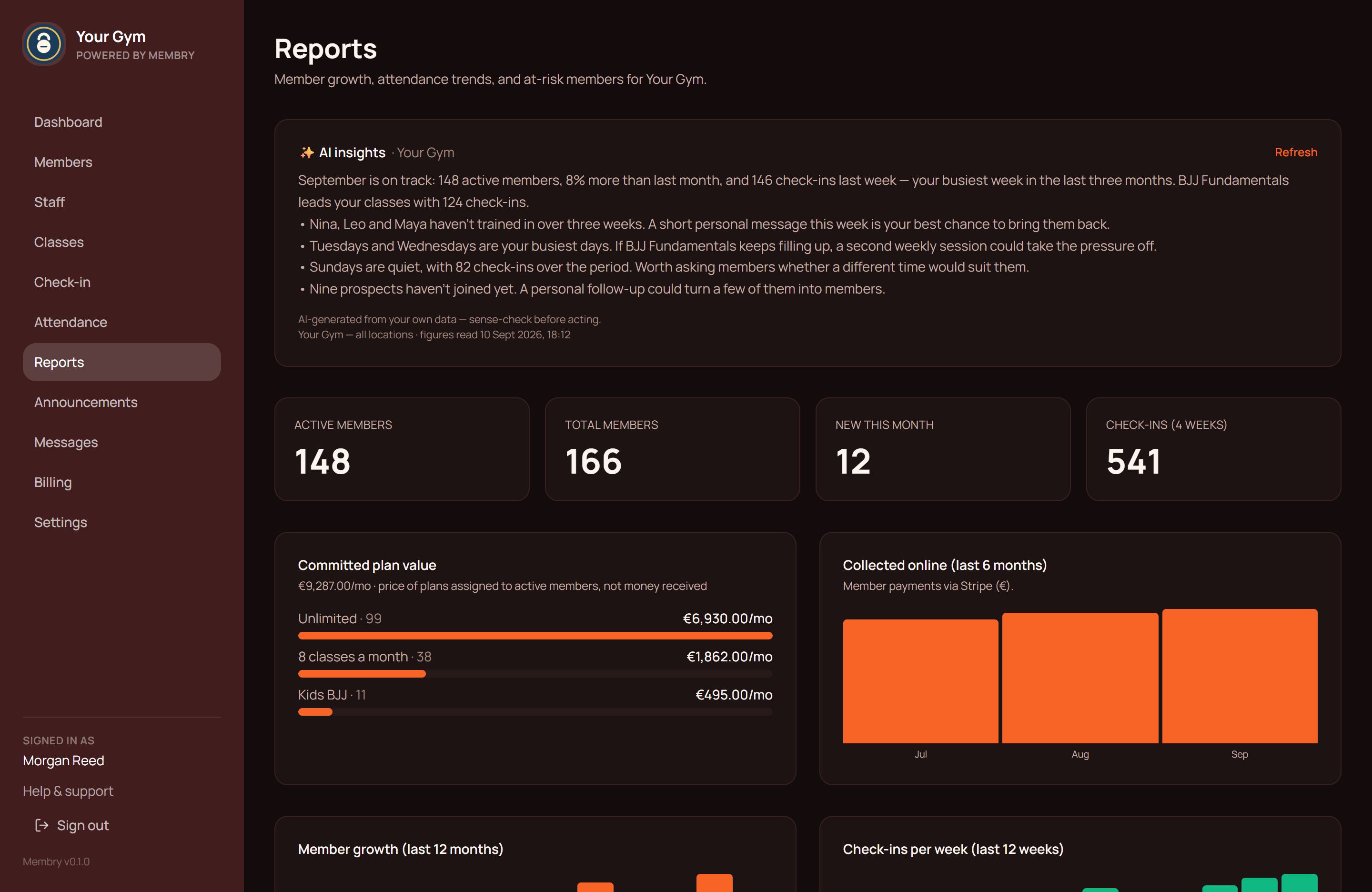Click the Membry v0.1.0 version text
This screenshot has height=892, width=1372.
click(x=56, y=862)
